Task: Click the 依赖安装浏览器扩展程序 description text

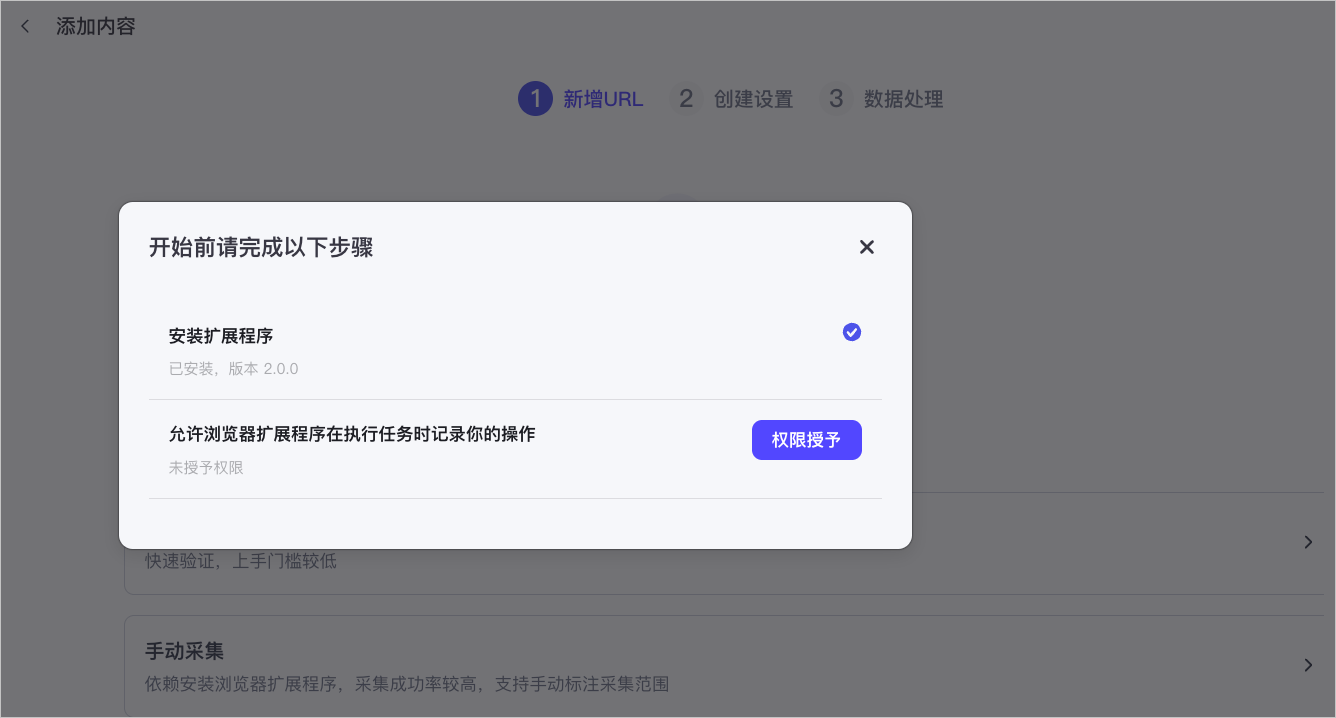Action: (x=407, y=685)
